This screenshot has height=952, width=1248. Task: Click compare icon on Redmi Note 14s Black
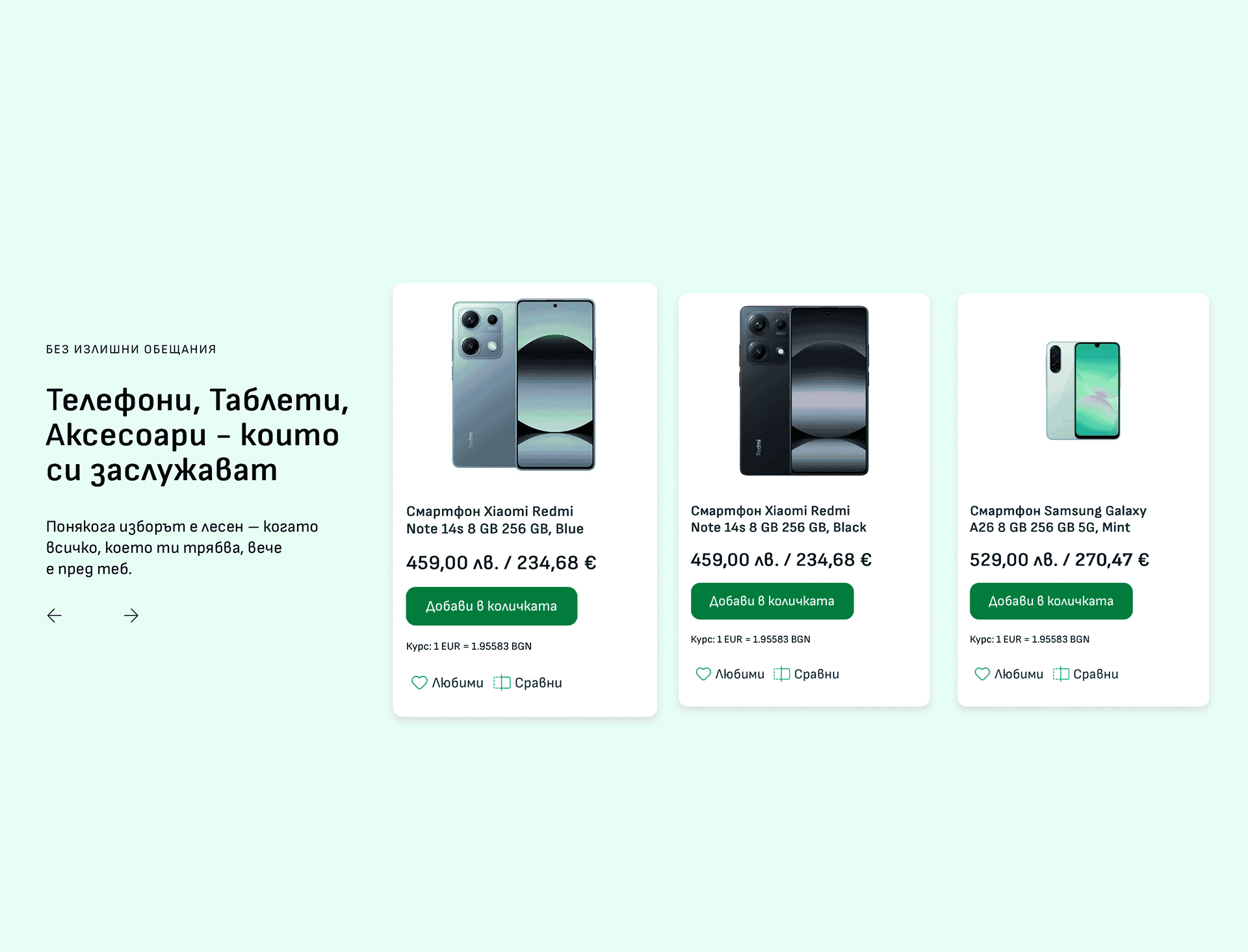tap(781, 674)
